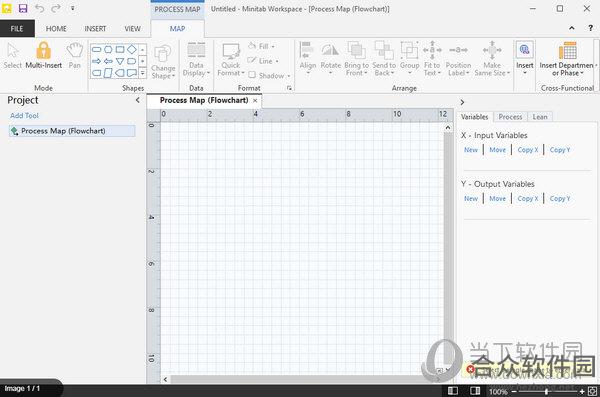This screenshot has width=600, height=397.
Task: Choose the Pan hand tool
Action: (x=75, y=56)
